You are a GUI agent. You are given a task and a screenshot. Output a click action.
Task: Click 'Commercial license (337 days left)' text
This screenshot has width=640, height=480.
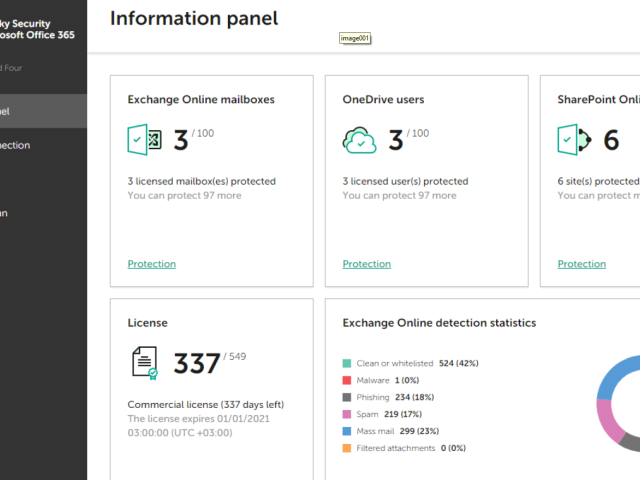click(206, 404)
